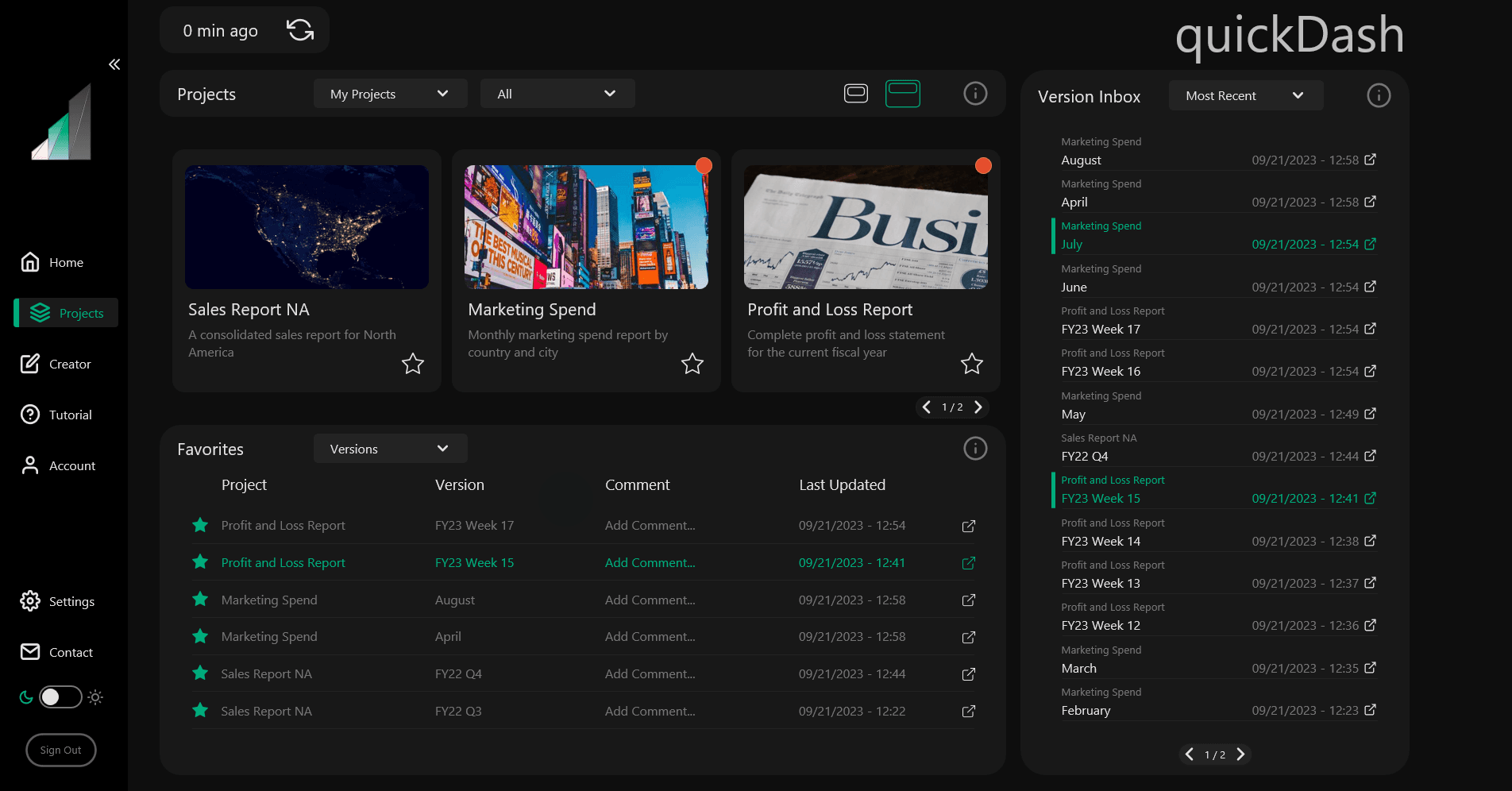1512x791 pixels.
Task: Switch to compact card view icon
Action: coord(855,94)
